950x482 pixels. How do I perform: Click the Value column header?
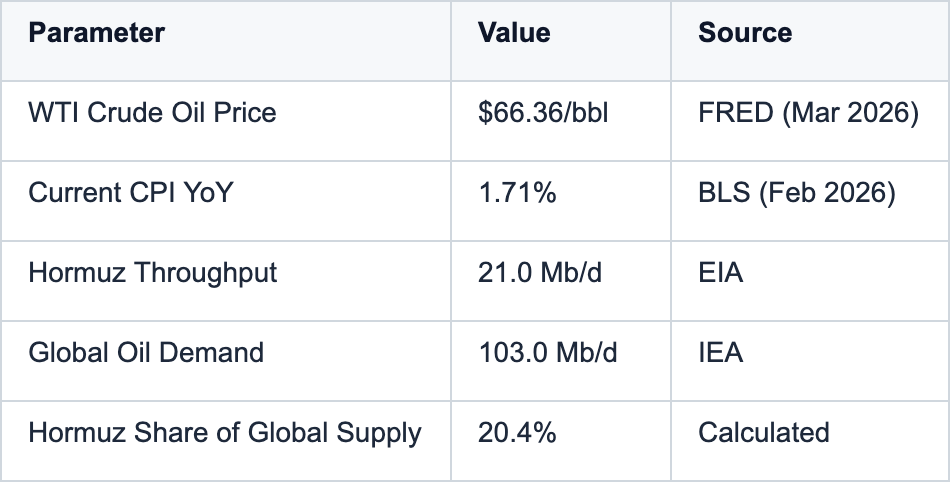coord(514,33)
